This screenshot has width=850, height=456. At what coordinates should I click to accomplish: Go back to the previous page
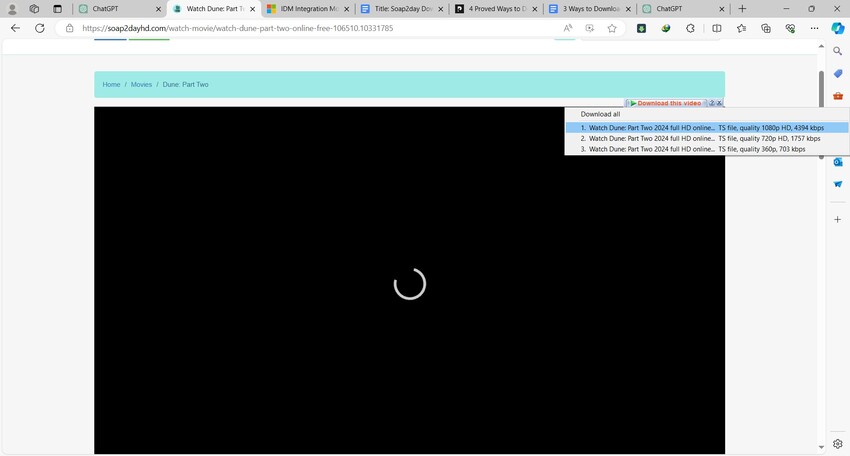tap(15, 28)
